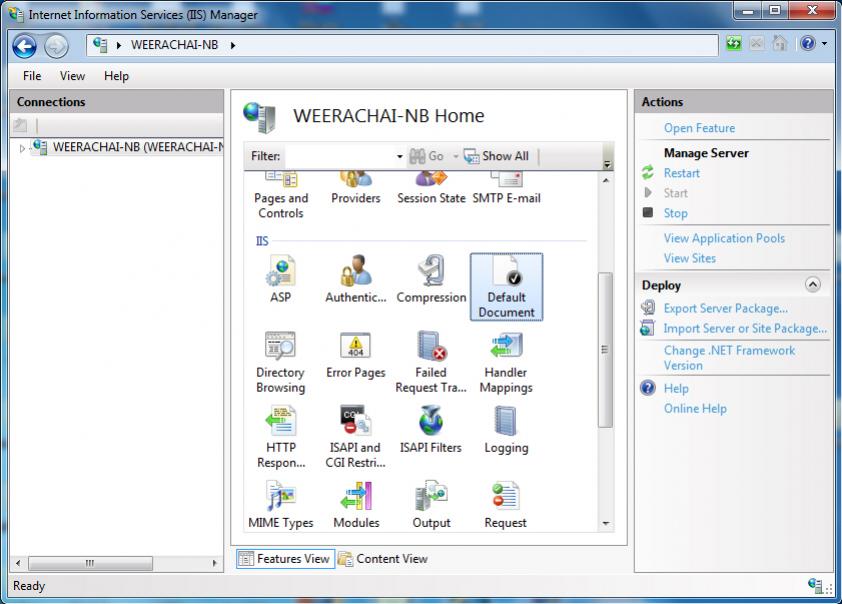Screen dimensions: 842x604
Task: Open the Go button dropdown arrow
Action: click(x=455, y=156)
